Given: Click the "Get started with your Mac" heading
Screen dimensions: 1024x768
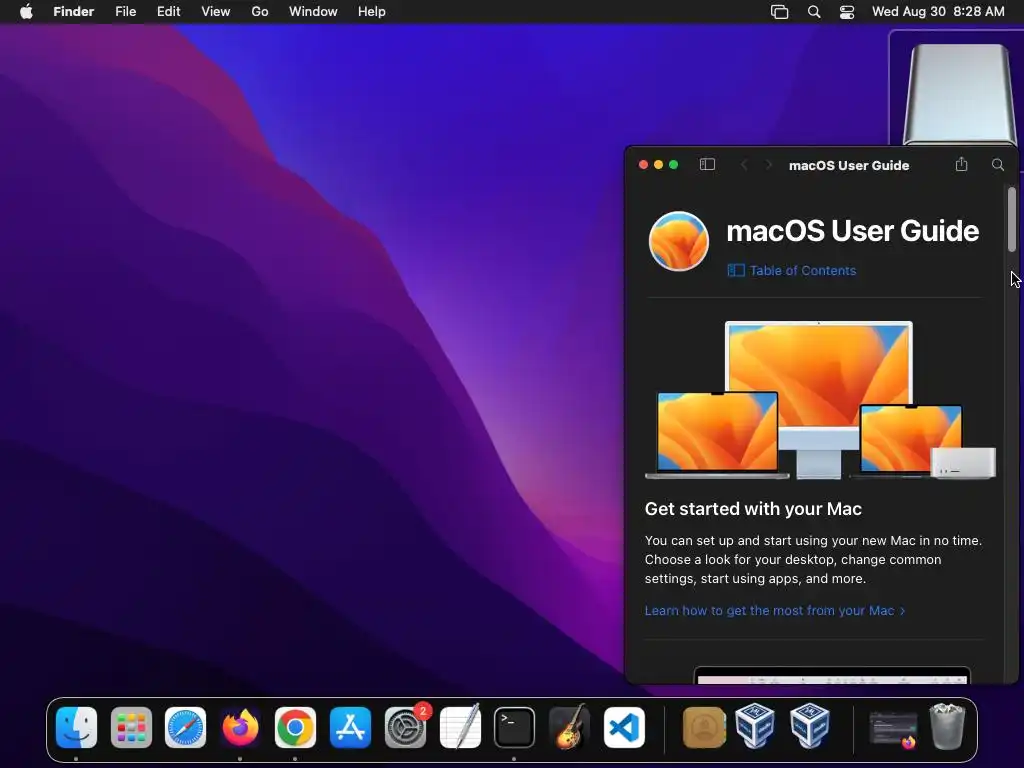Looking at the screenshot, I should click(753, 509).
